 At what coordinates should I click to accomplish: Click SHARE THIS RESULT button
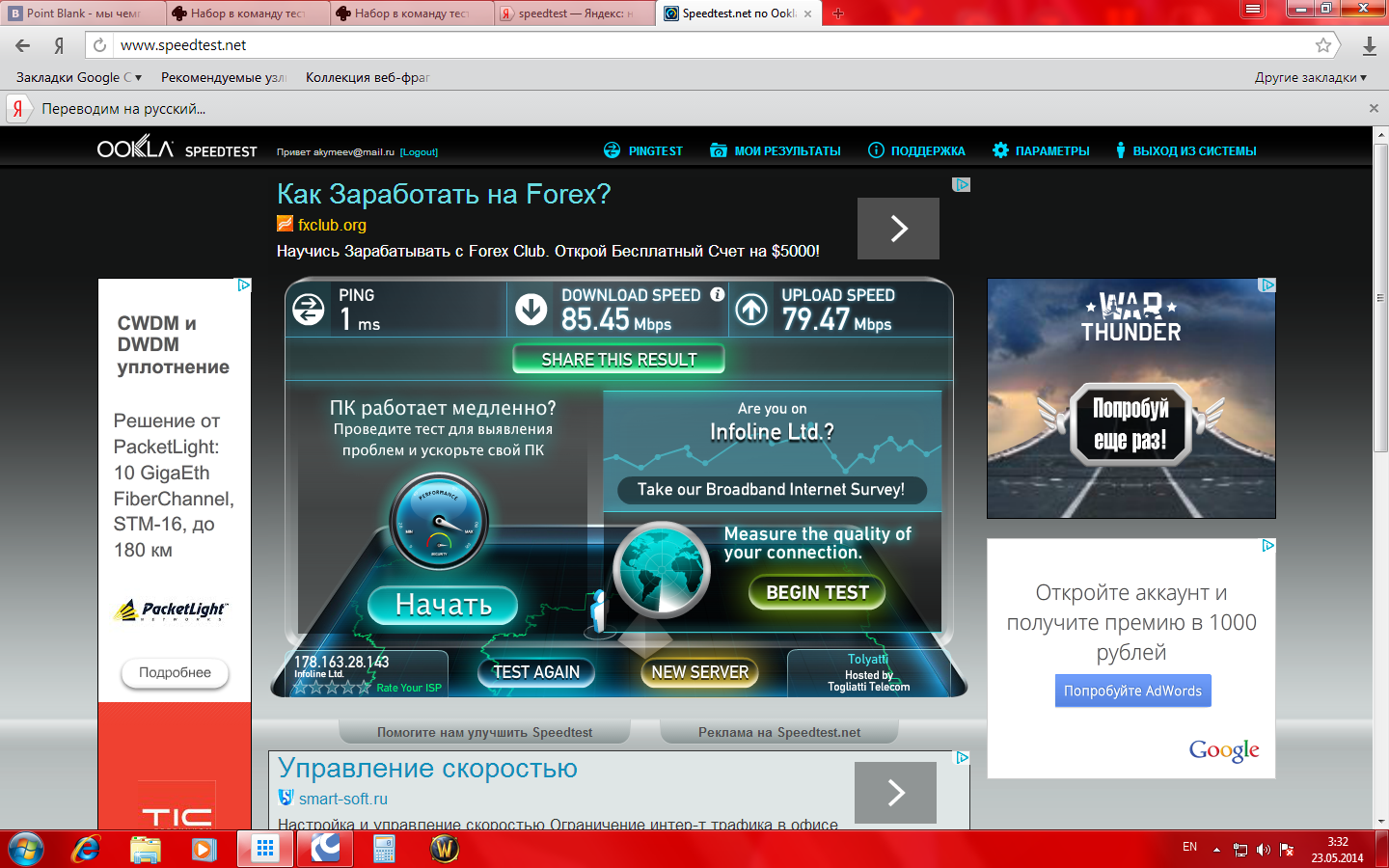(618, 360)
